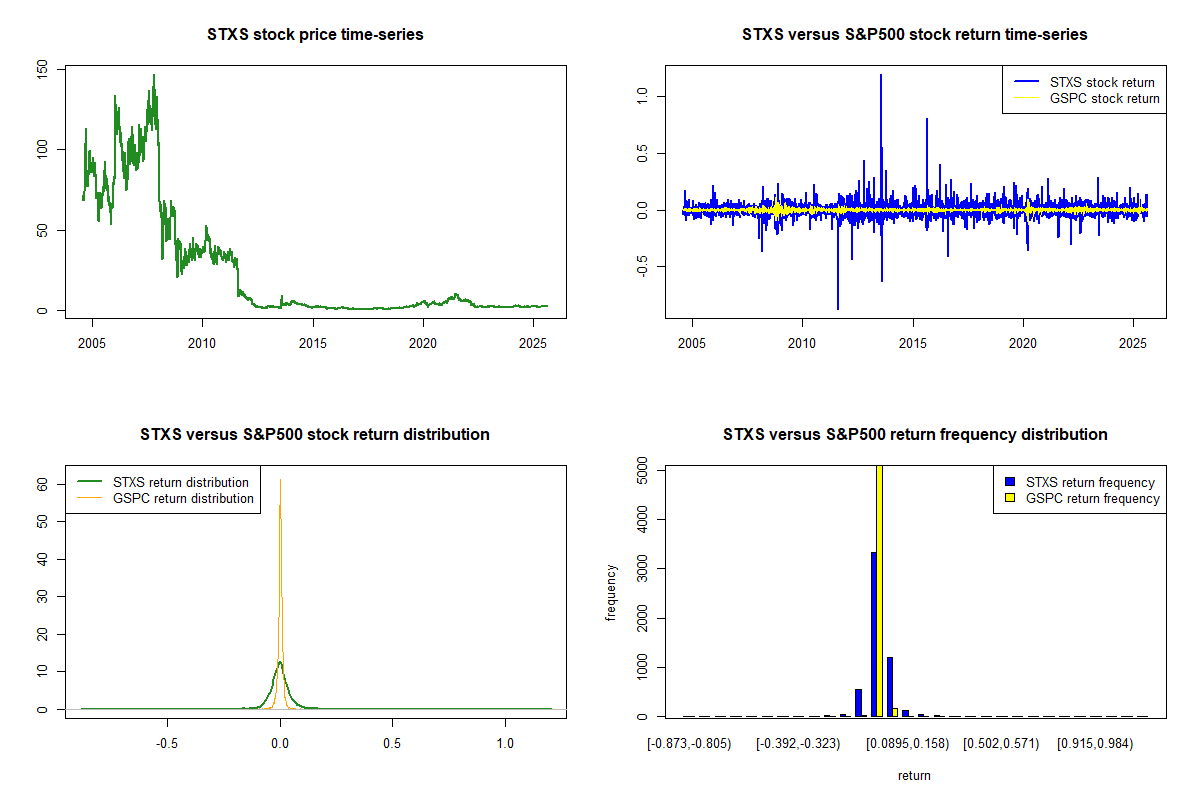
Task: Click the orange GSPC density curve peak
Action: [x=280, y=483]
